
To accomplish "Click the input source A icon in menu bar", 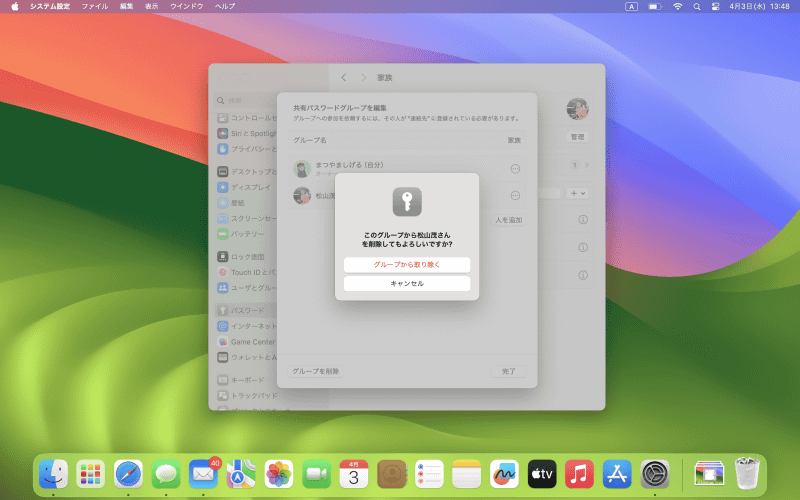I will (x=631, y=6).
